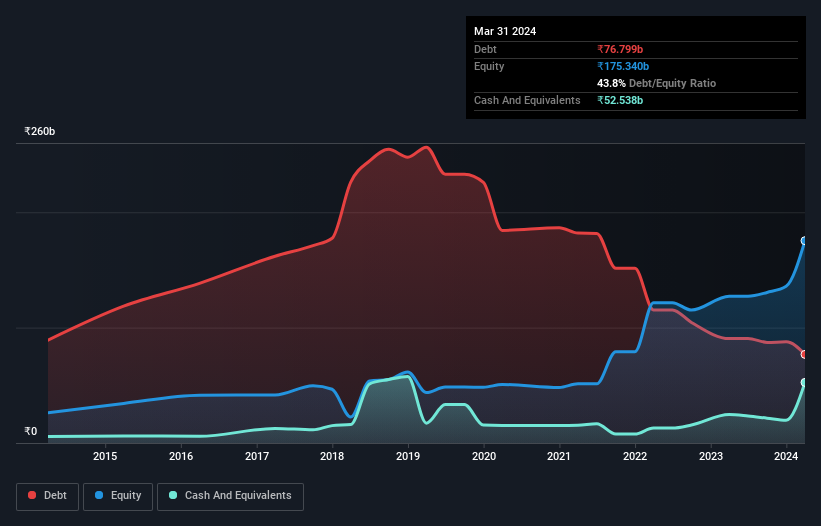821x526 pixels.
Task: Click the Equity label in tooltip
Action: point(489,66)
